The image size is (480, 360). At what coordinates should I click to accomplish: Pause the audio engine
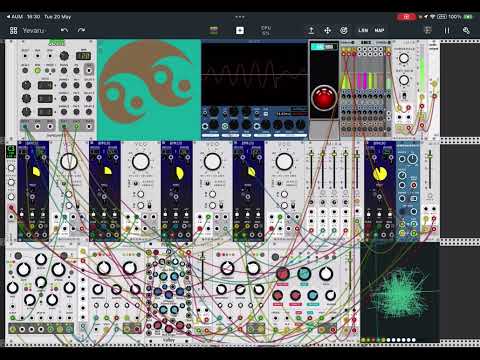[447, 30]
